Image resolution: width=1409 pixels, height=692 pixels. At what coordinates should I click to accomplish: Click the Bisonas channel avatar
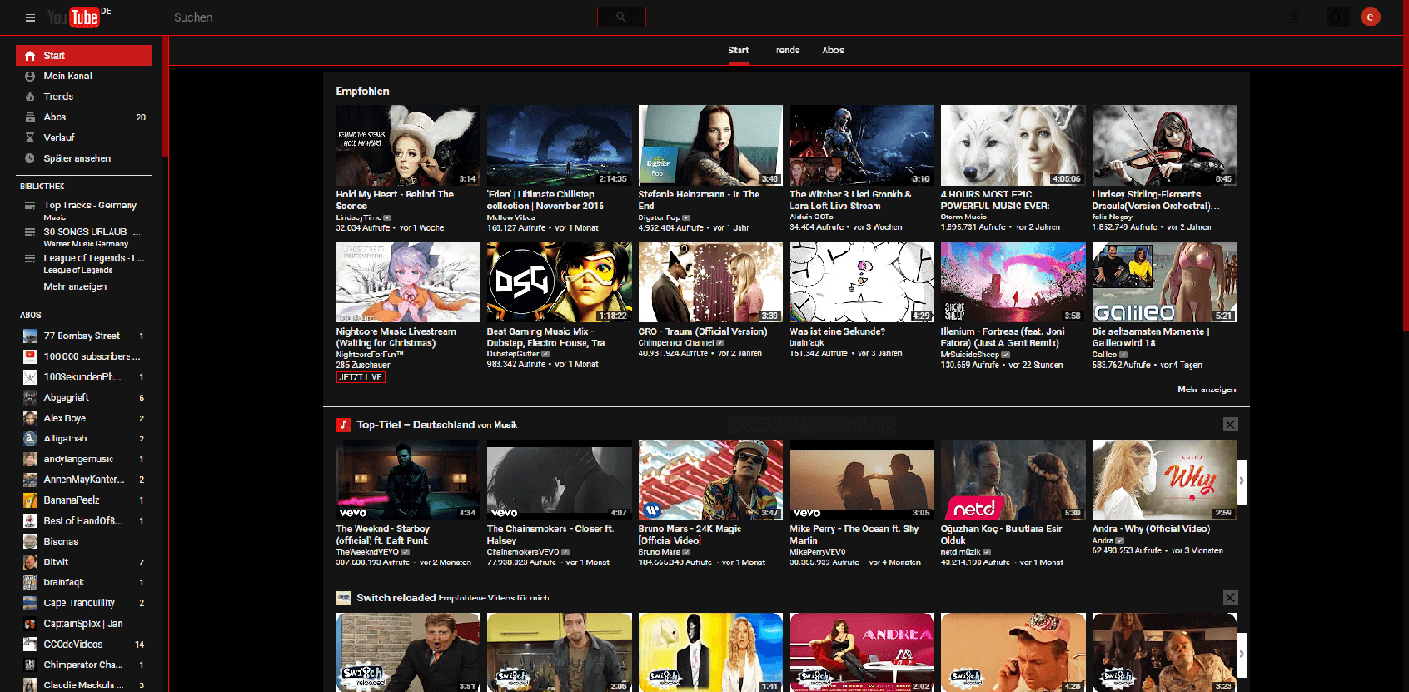[x=30, y=541]
